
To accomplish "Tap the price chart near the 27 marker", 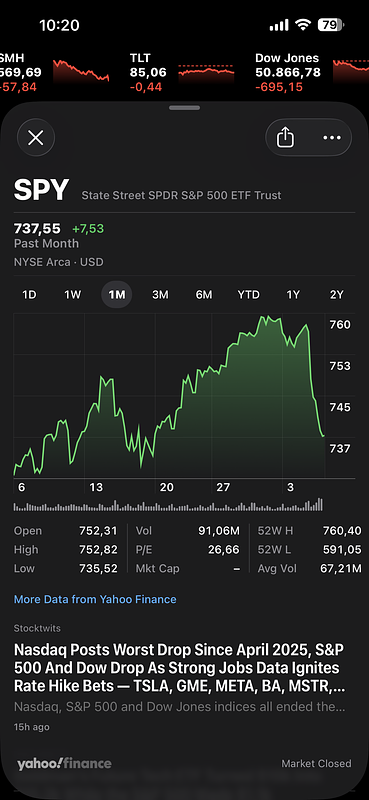I will [223, 408].
